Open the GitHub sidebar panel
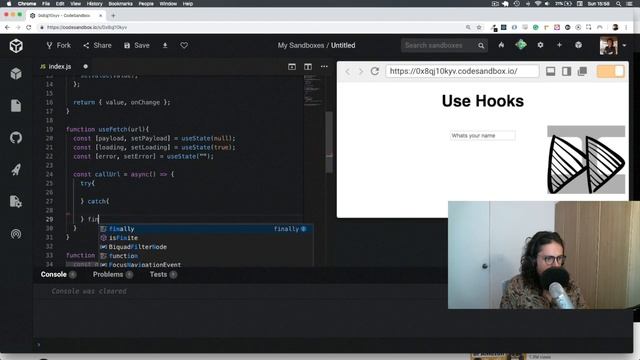 (16, 138)
